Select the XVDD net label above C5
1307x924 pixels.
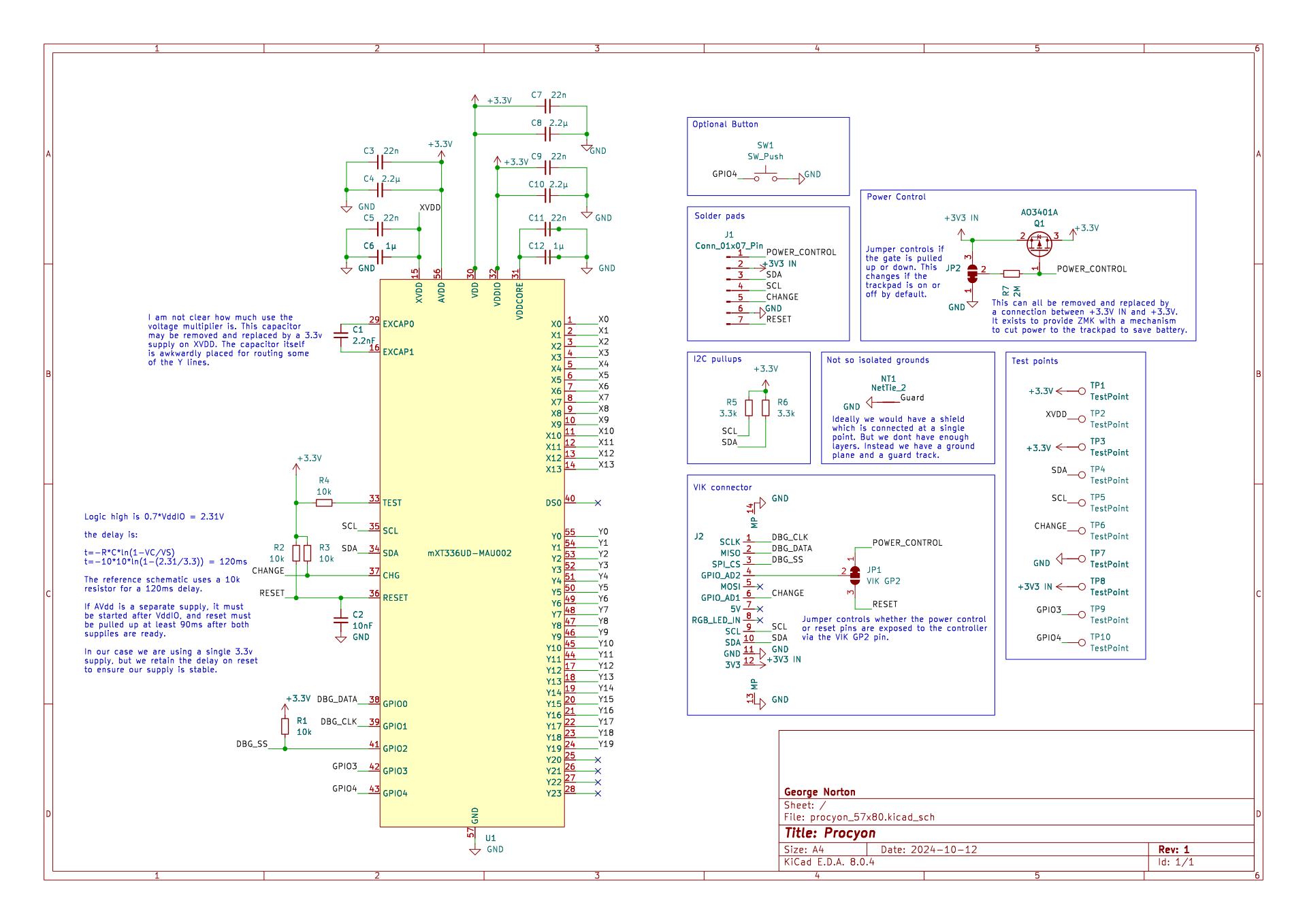(x=430, y=208)
